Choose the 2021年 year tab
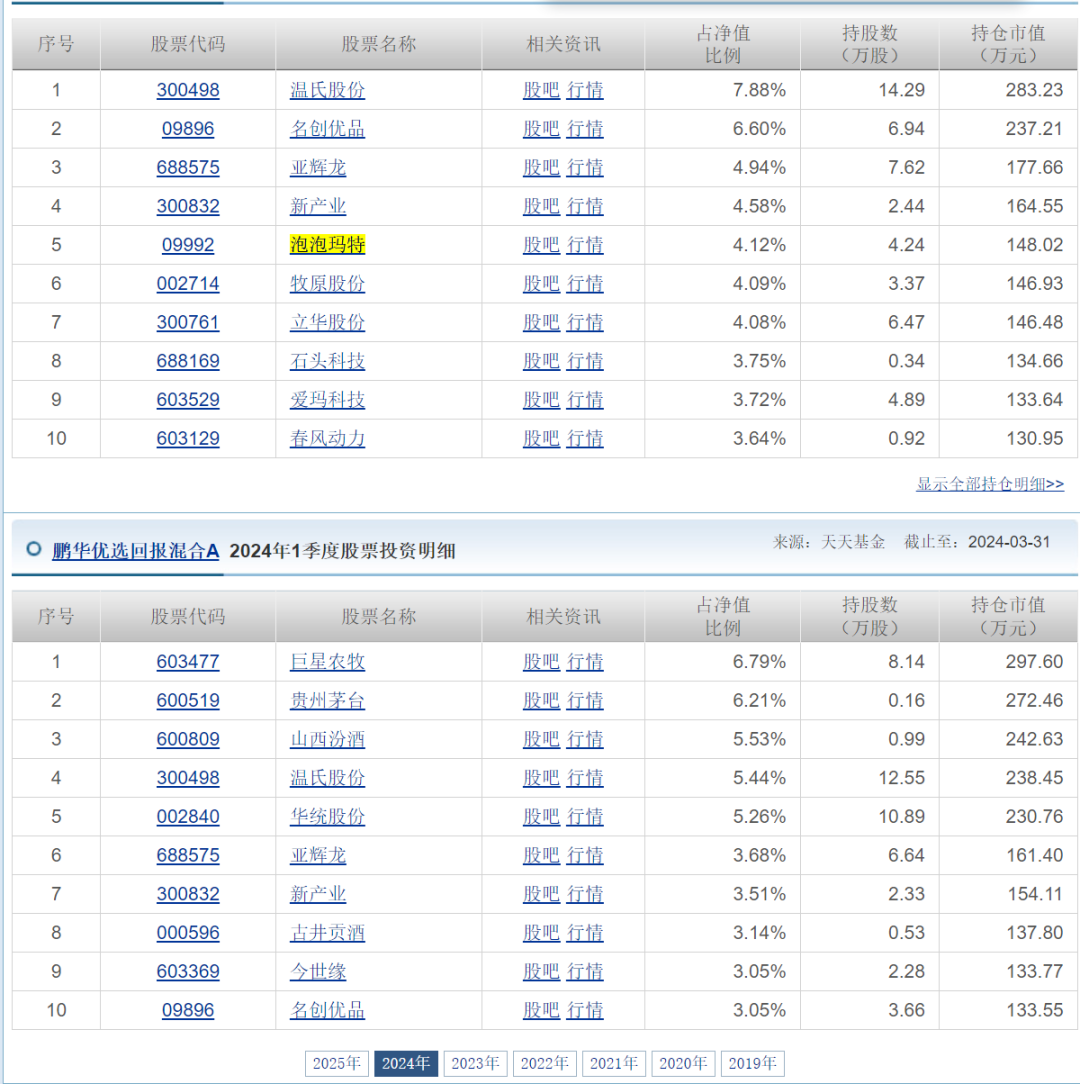Image resolution: width=1080 pixels, height=1084 pixels. pos(613,1063)
